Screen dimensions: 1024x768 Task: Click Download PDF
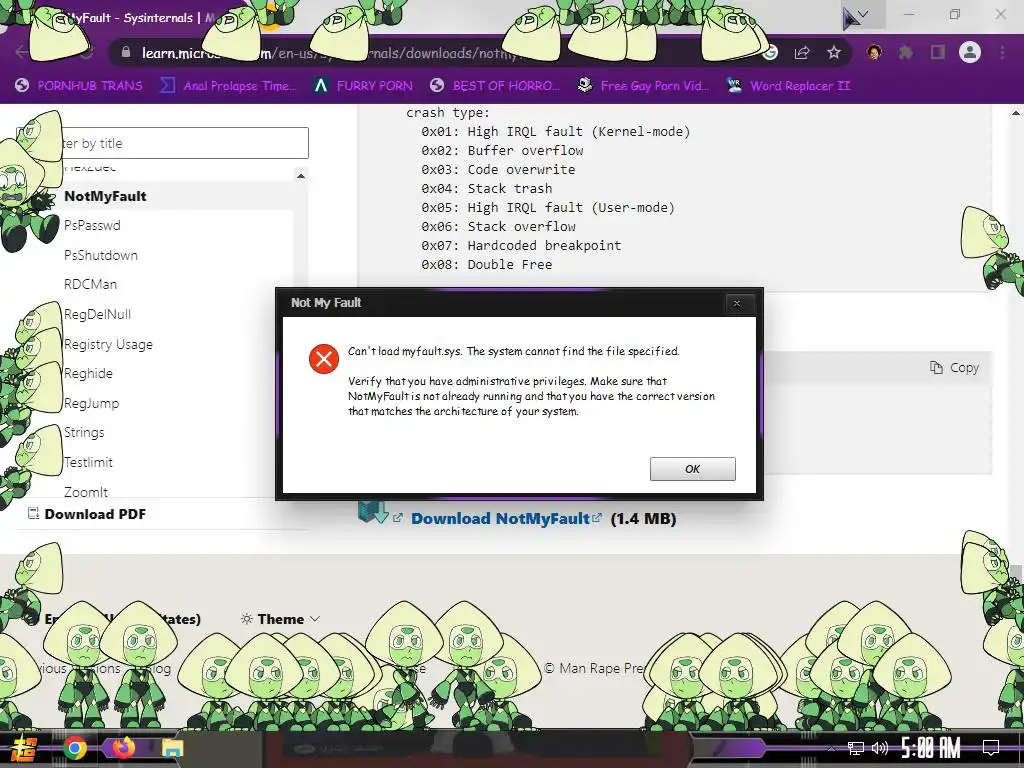pyautogui.click(x=87, y=514)
